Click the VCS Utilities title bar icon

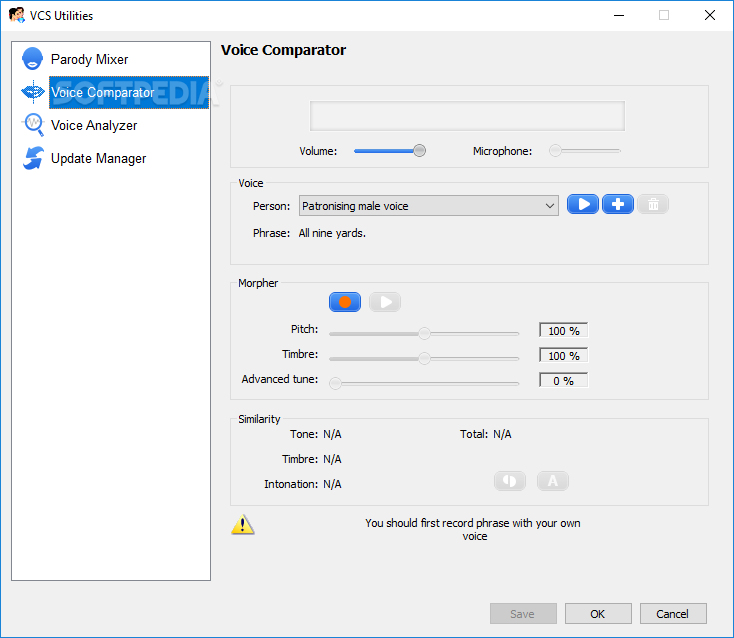[16, 15]
